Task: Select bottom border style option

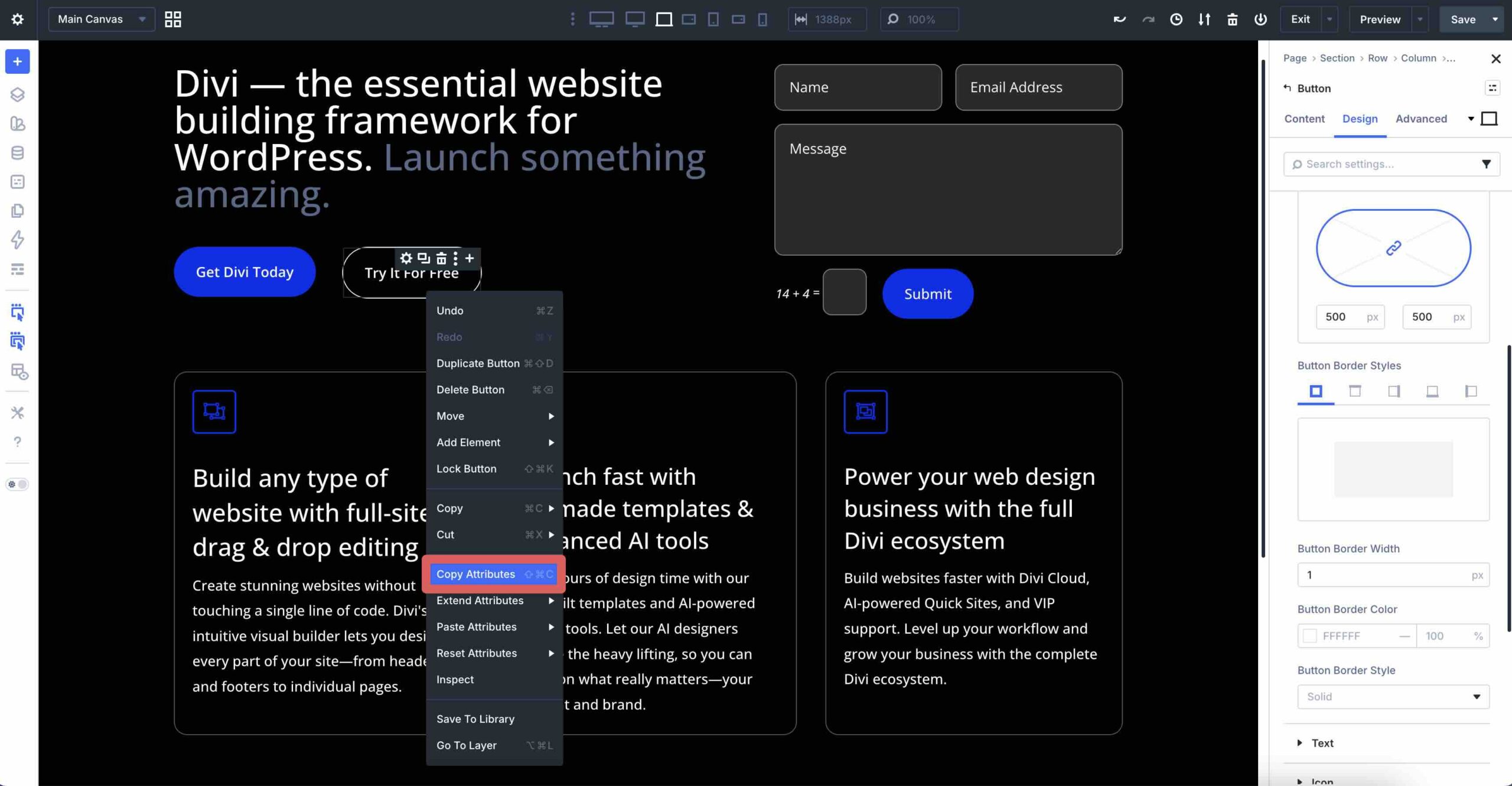Action: click(x=1432, y=392)
